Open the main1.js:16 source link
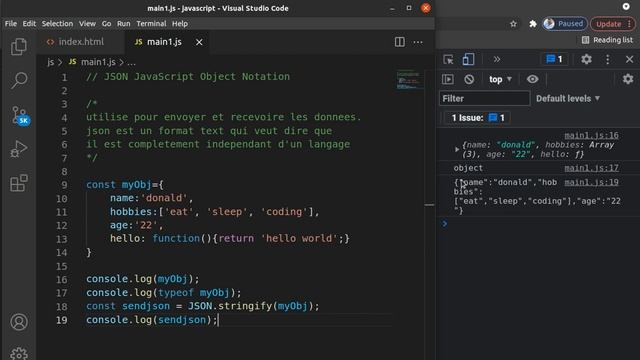The height and width of the screenshot is (360, 640). coord(591,135)
